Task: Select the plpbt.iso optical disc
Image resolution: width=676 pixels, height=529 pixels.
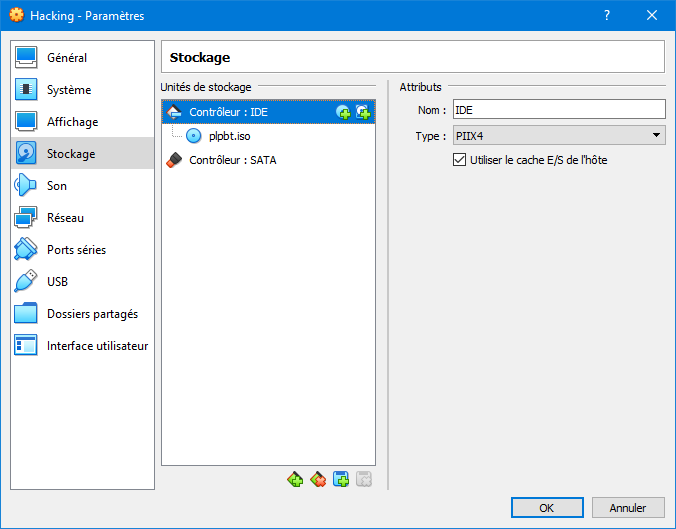Action: pos(229,136)
